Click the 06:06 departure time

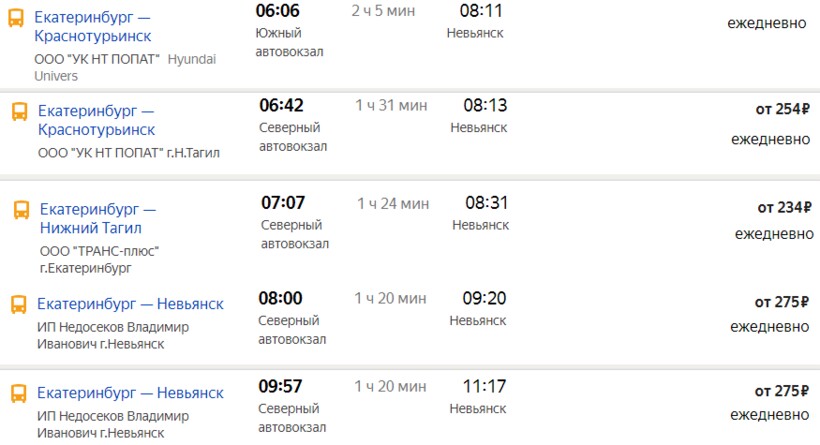(278, 11)
